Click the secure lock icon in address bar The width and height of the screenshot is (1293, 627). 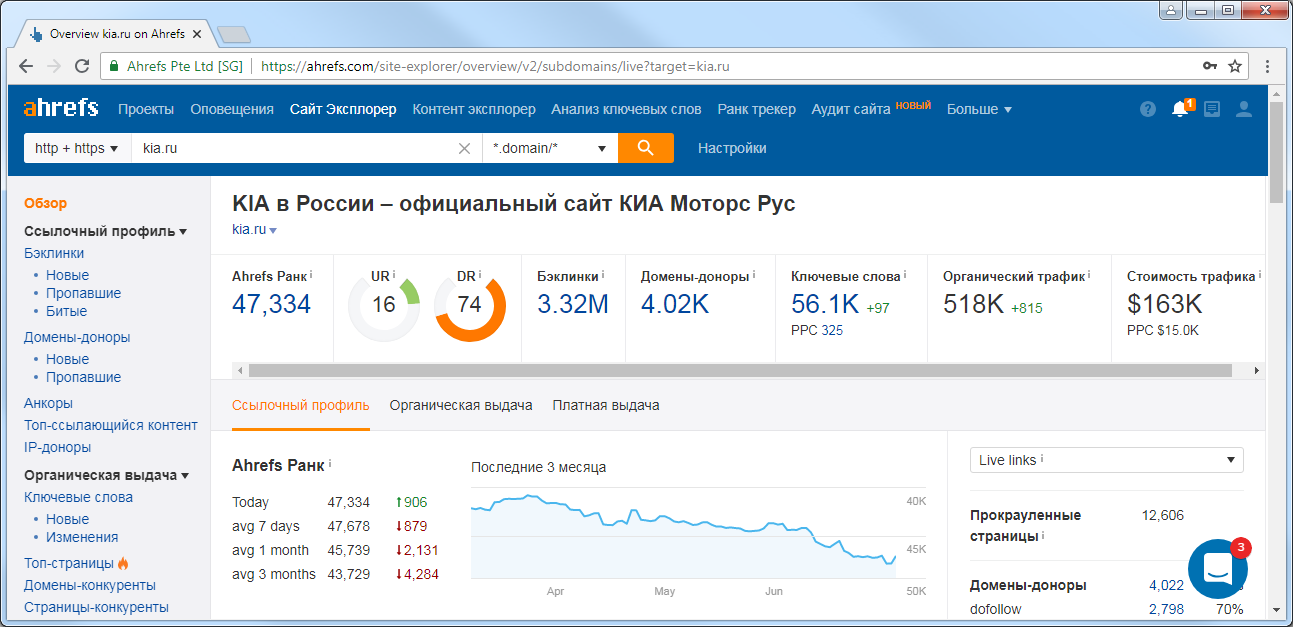(114, 66)
